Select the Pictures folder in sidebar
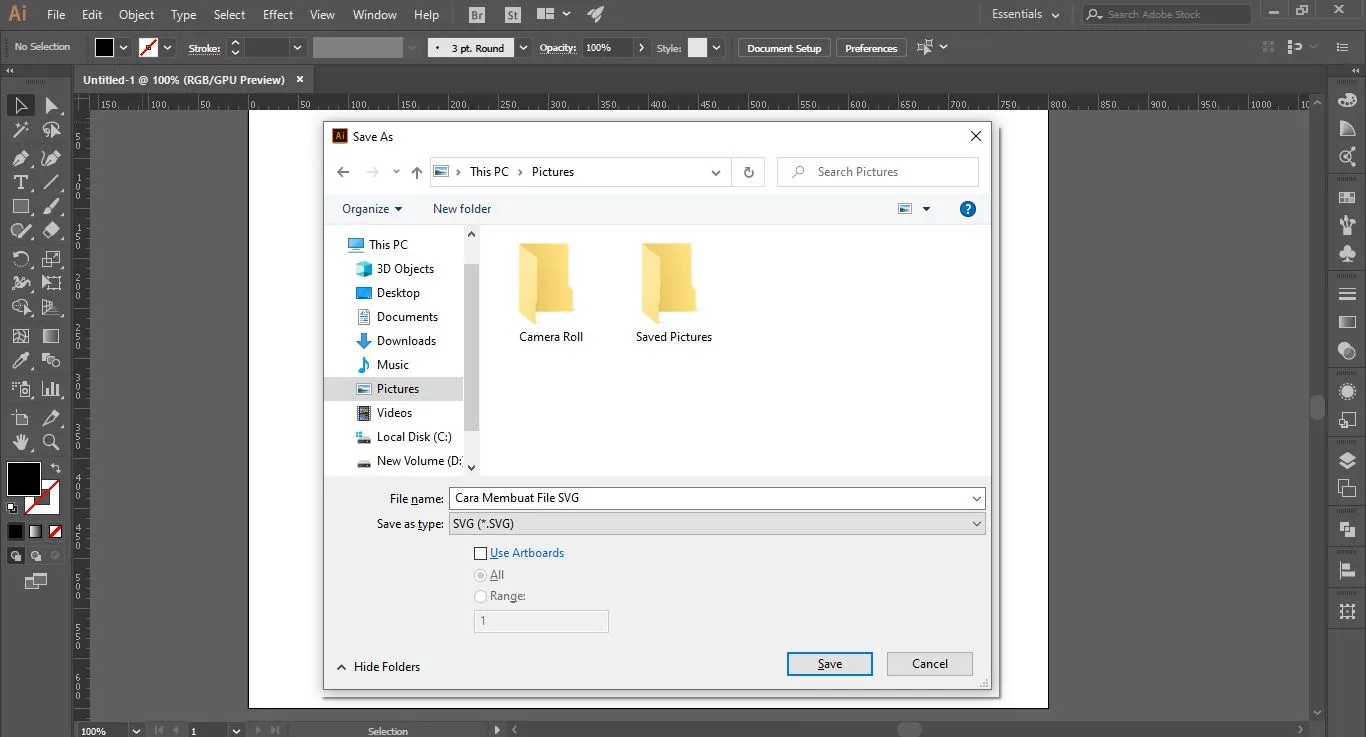1366x737 pixels. pos(396,388)
